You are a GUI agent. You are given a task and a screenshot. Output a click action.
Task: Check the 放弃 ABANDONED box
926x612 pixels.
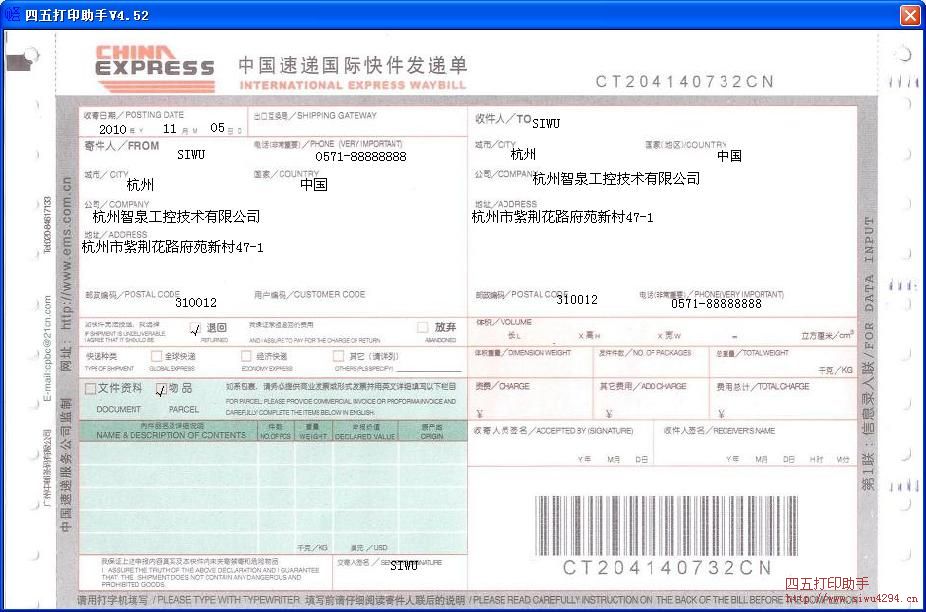point(424,328)
